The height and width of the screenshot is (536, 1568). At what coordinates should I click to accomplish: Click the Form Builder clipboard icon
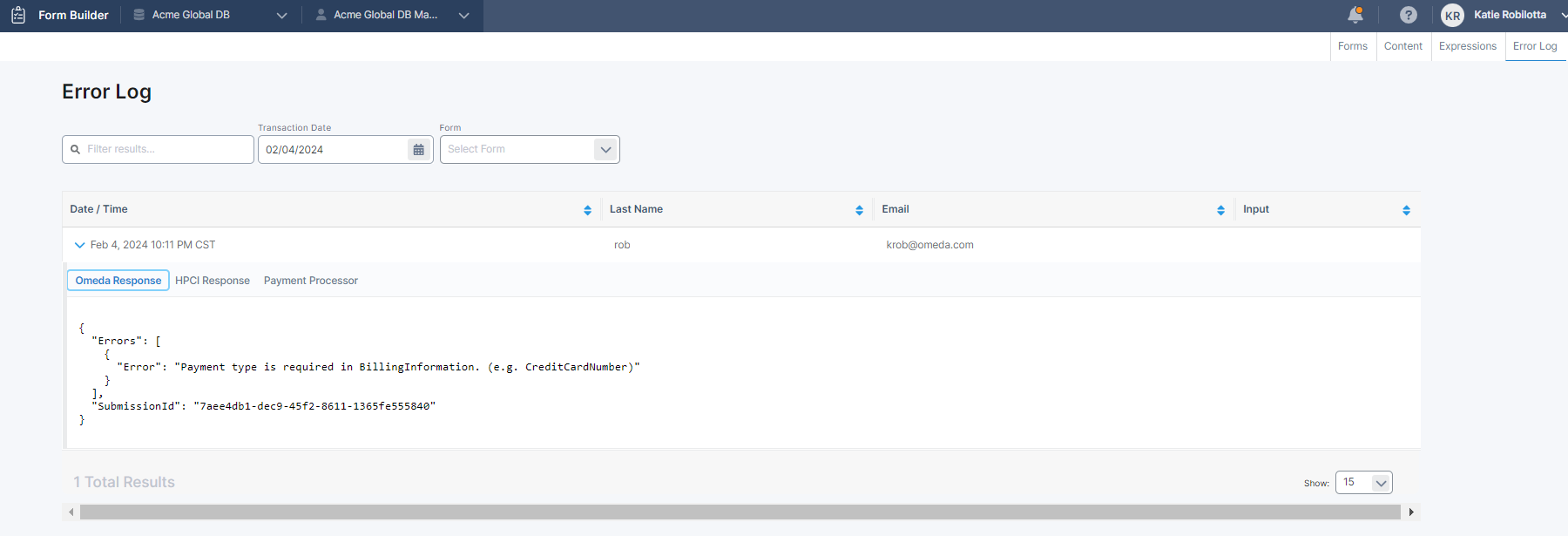18,15
